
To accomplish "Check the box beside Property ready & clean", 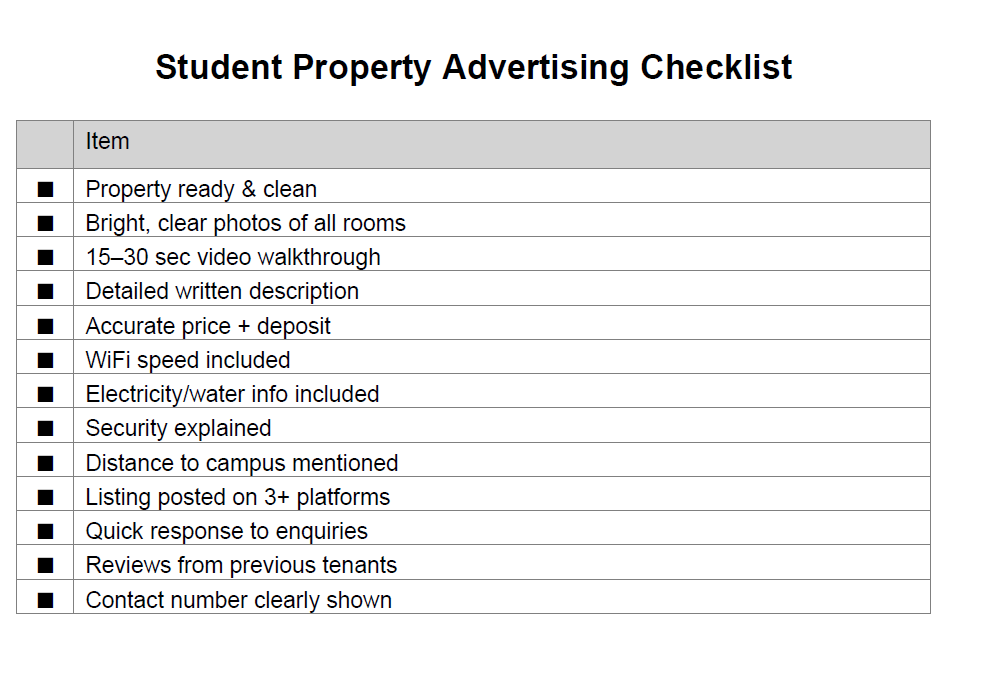I will (x=45, y=189).
